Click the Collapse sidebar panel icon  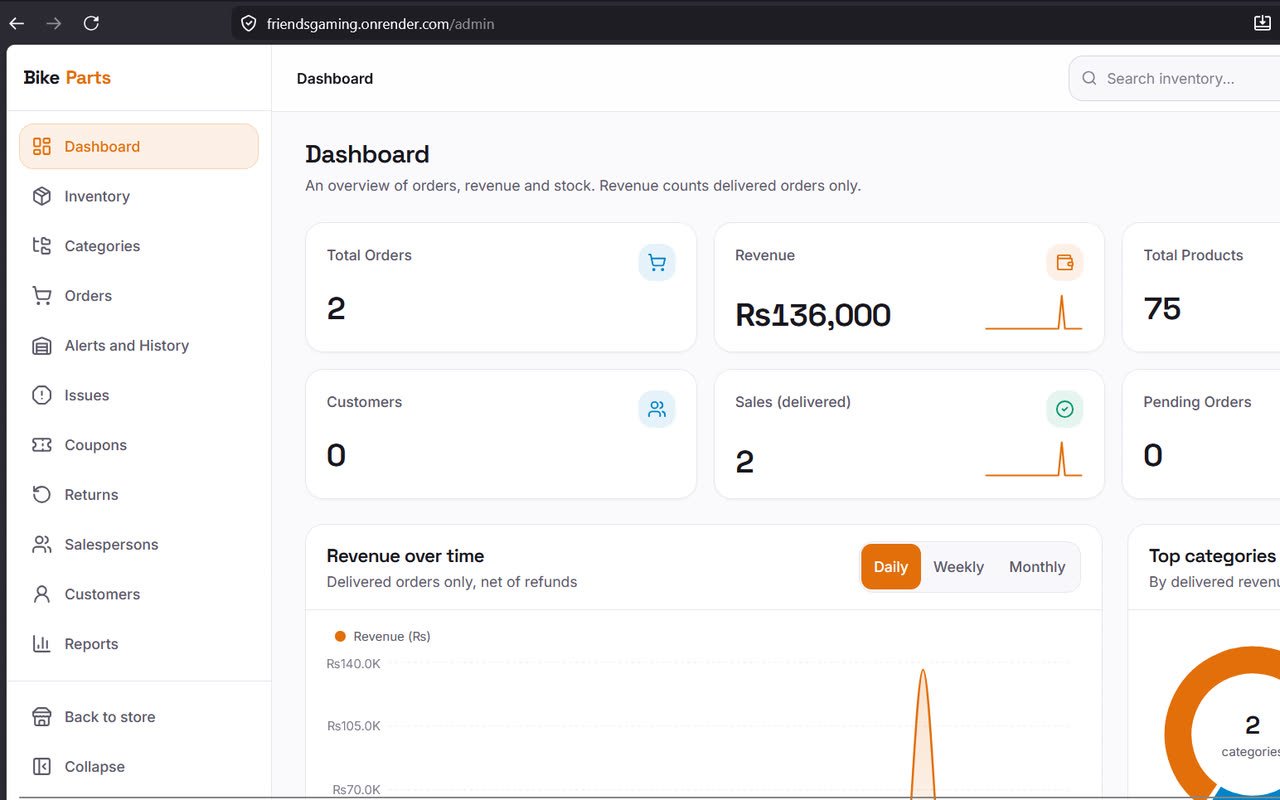(42, 767)
